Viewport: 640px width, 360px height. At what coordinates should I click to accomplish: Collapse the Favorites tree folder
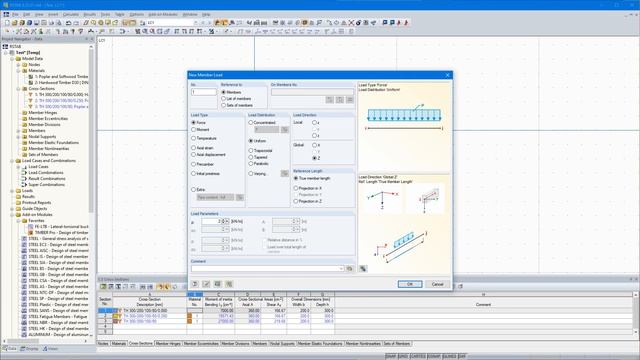coord(18,220)
